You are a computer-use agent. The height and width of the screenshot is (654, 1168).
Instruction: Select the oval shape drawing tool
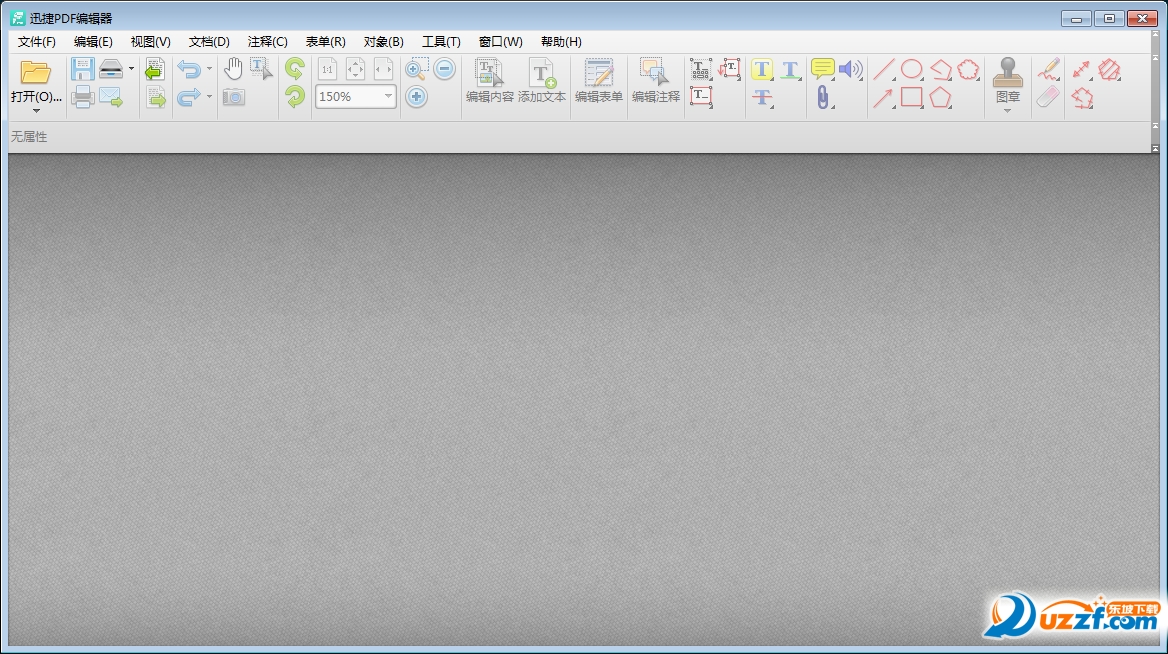tap(911, 69)
